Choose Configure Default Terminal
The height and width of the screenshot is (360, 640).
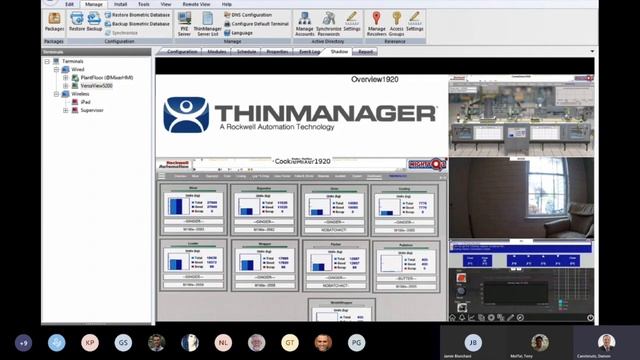(256, 24)
